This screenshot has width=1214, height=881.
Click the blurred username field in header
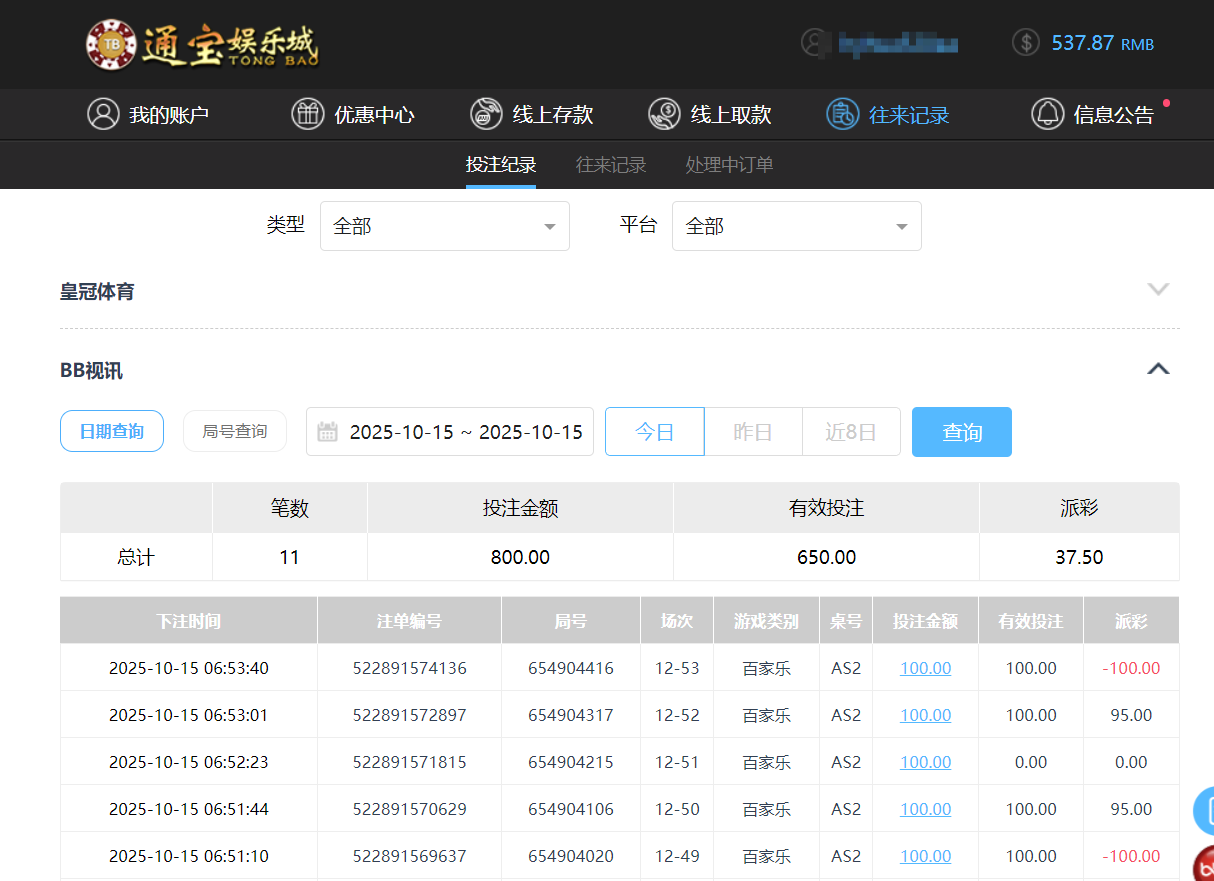coord(897,43)
